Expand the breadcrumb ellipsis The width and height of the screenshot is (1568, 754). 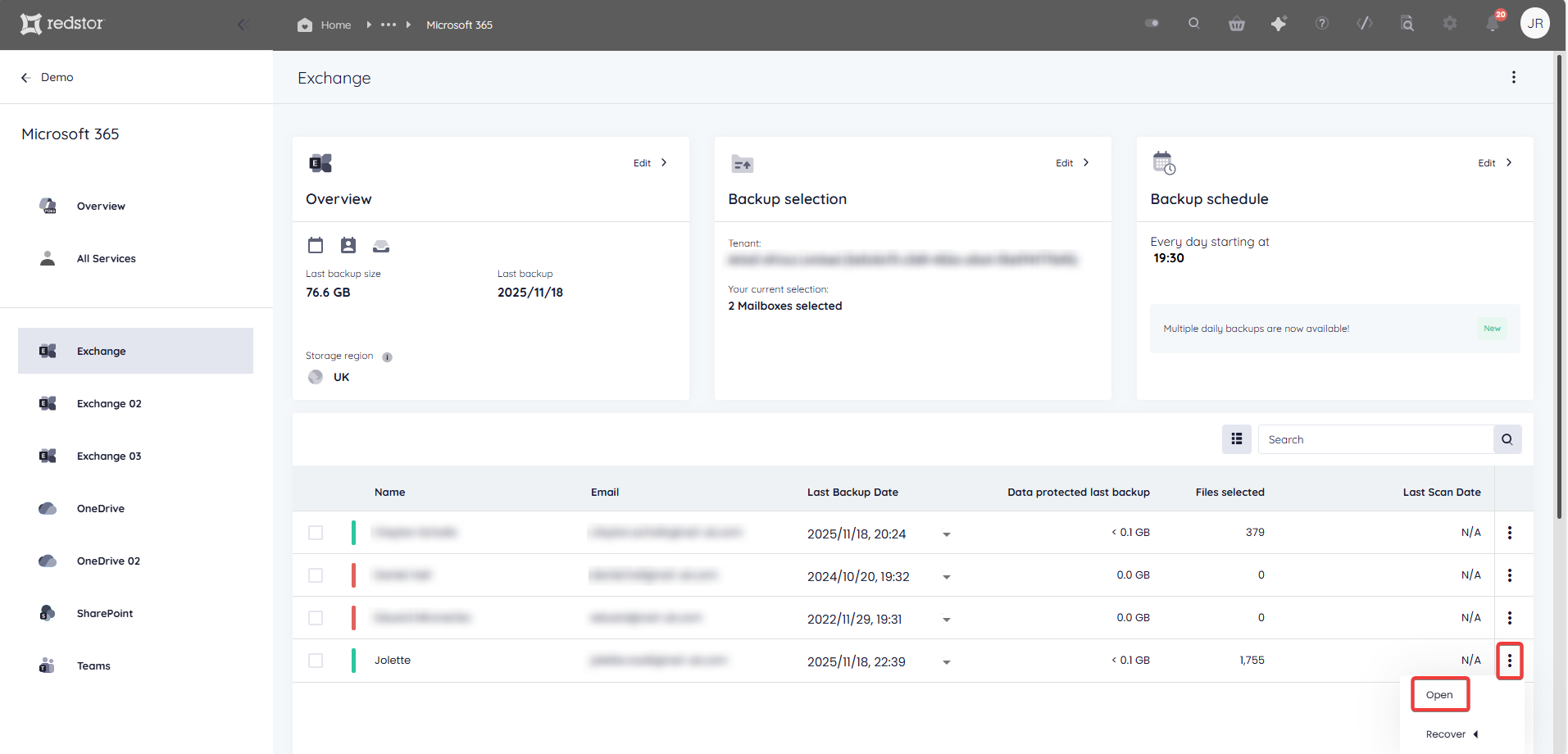[389, 25]
